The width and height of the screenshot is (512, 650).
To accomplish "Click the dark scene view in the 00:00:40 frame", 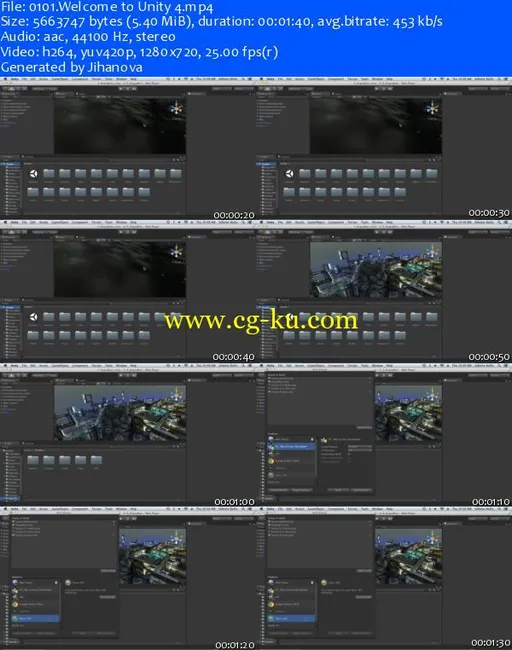I will tap(119, 269).
